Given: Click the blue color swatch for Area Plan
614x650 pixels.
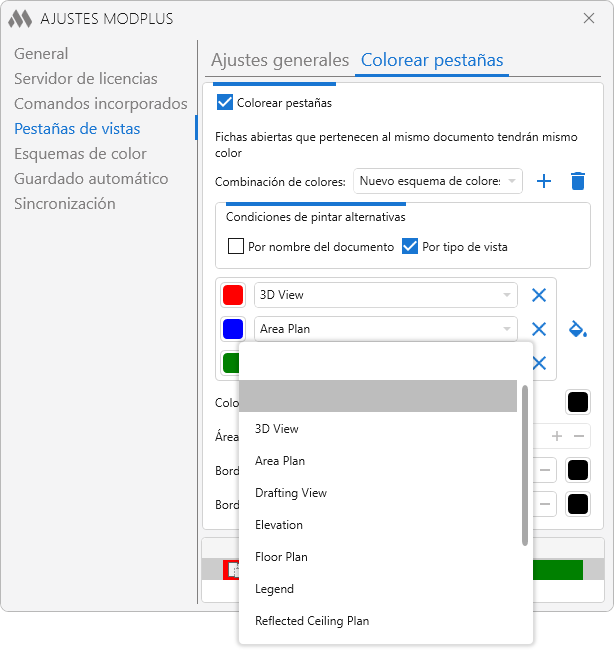Looking at the screenshot, I should tap(233, 329).
